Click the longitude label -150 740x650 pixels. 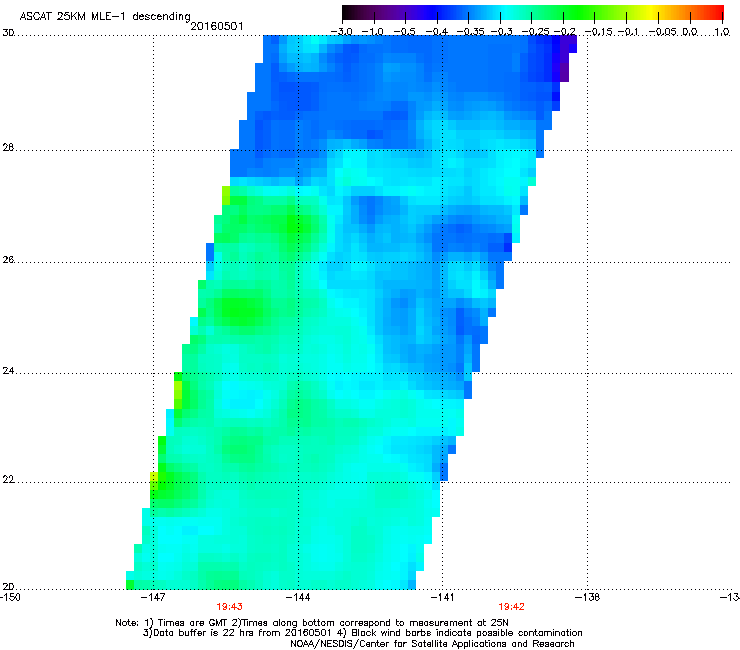tap(10, 597)
